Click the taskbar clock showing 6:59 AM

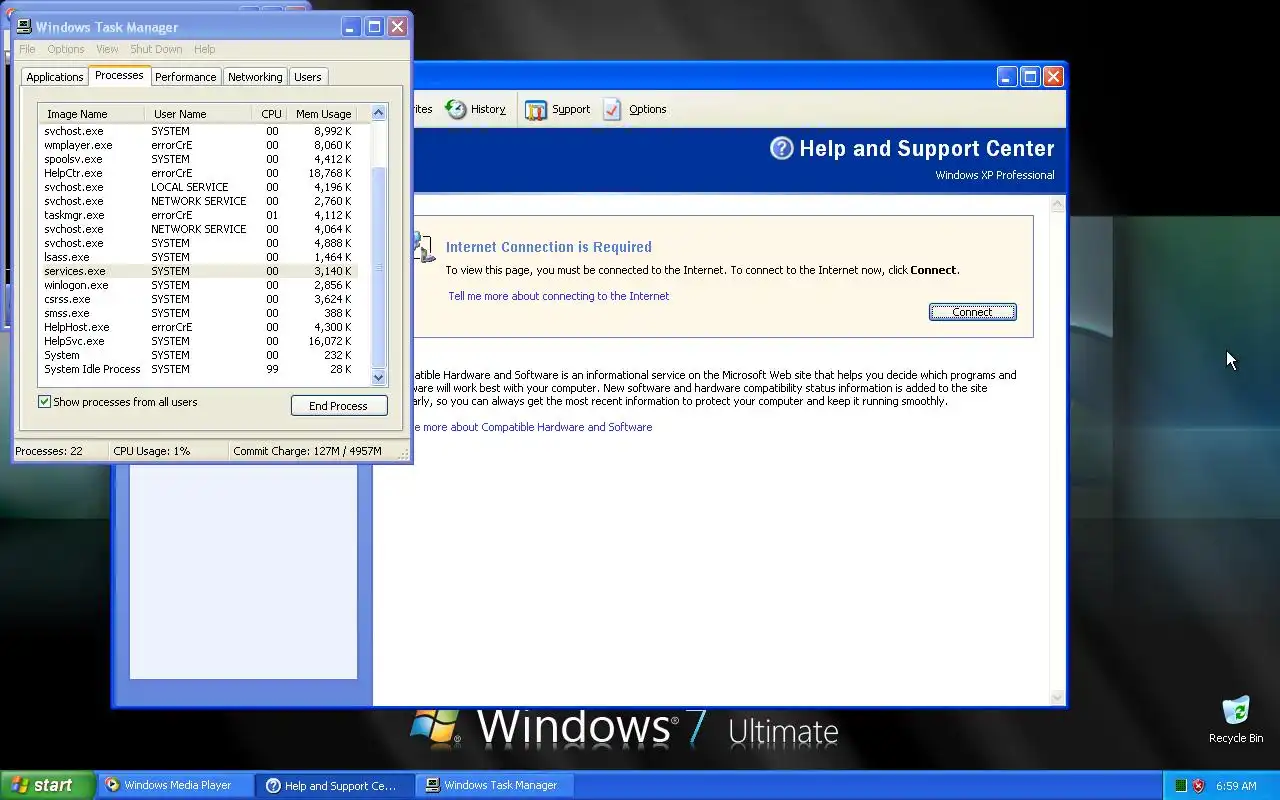point(1236,786)
